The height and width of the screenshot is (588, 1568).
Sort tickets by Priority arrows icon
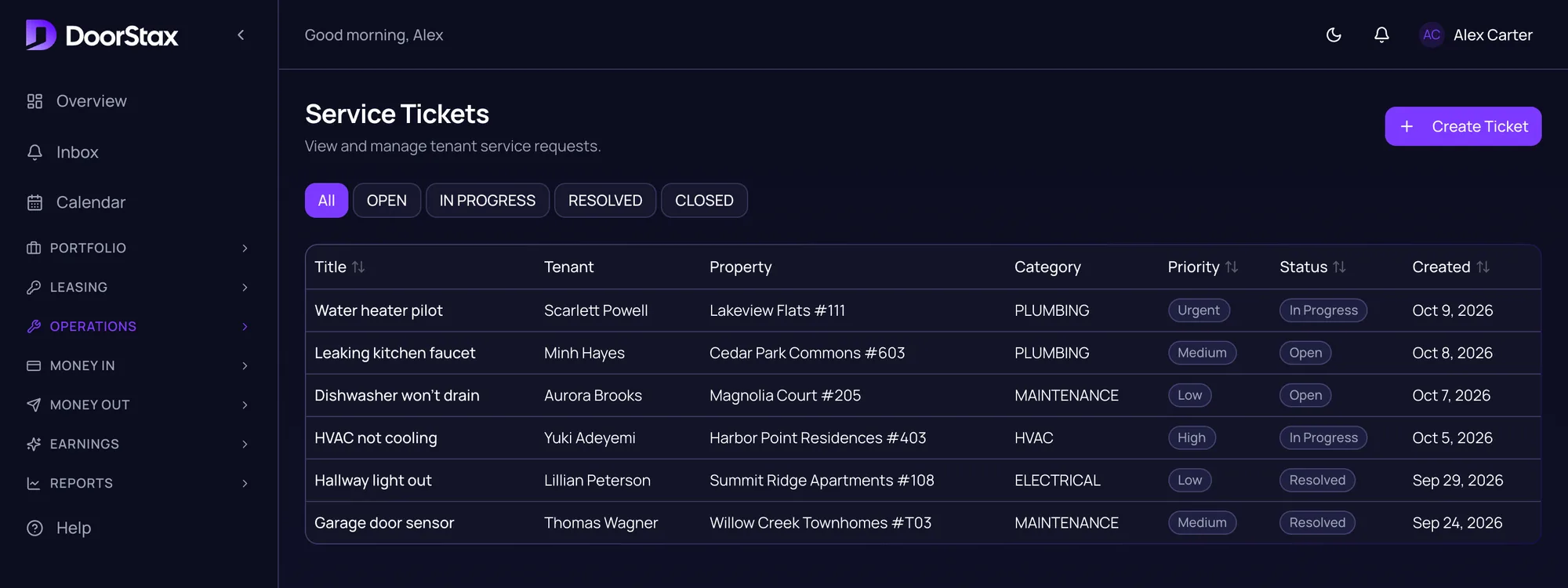pyautogui.click(x=1232, y=267)
